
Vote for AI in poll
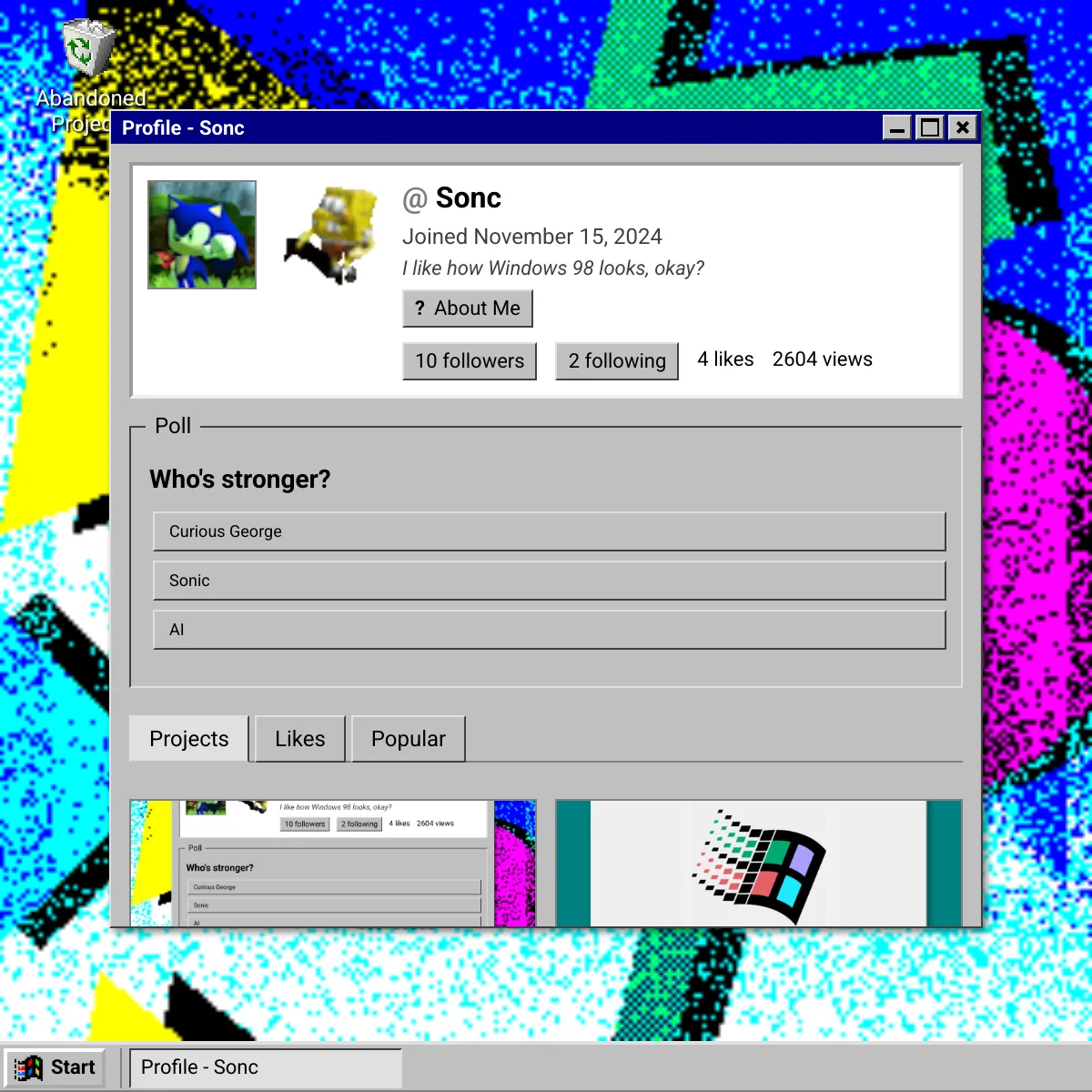pyautogui.click(x=550, y=630)
